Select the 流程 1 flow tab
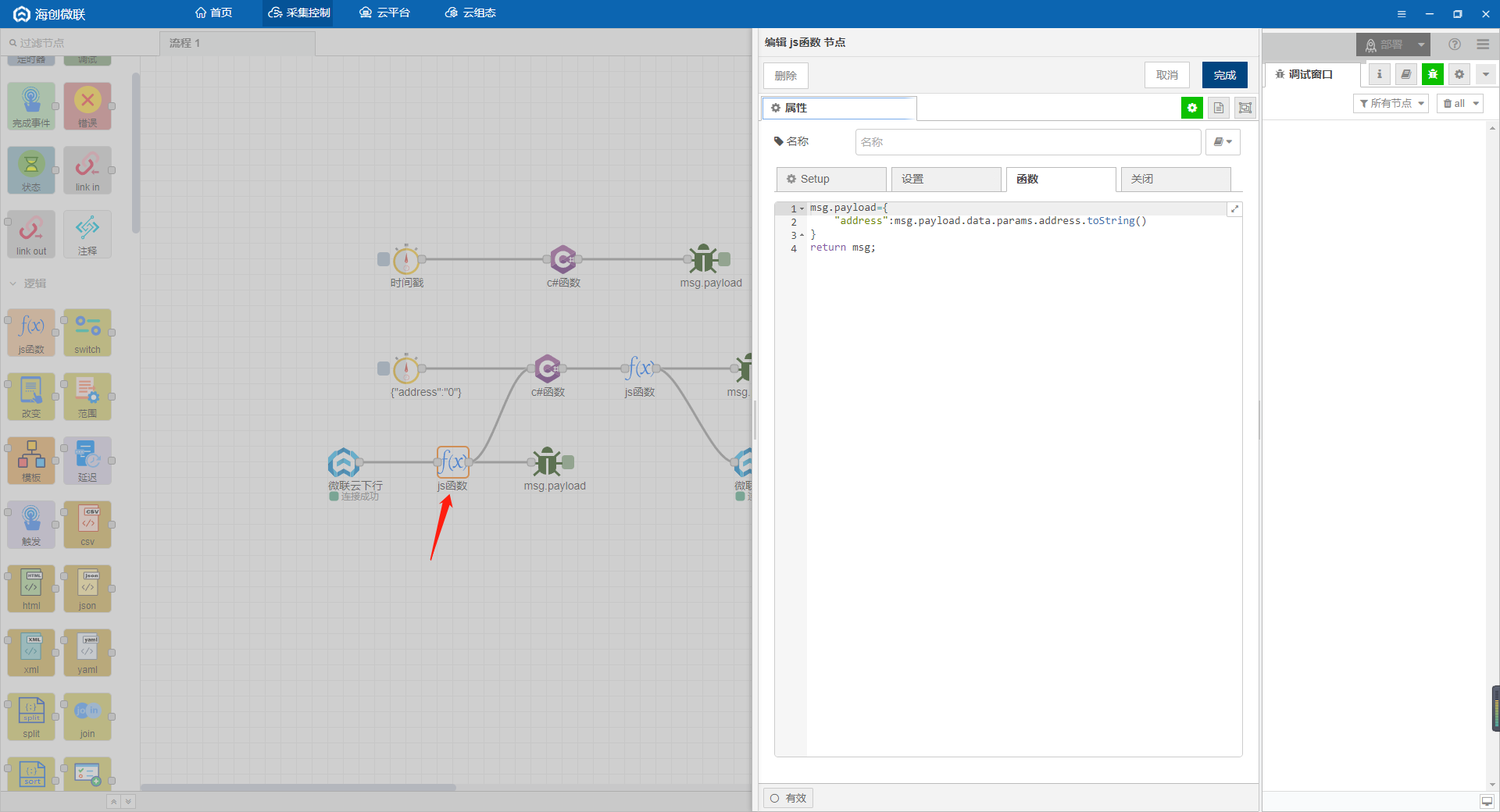The height and width of the screenshot is (812, 1500). pos(237,43)
